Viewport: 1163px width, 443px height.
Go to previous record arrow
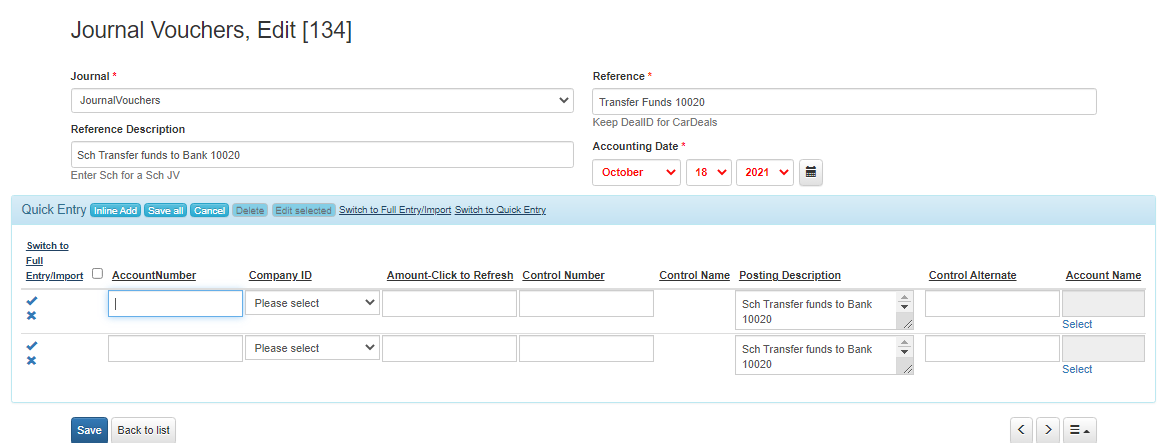tap(1021, 429)
